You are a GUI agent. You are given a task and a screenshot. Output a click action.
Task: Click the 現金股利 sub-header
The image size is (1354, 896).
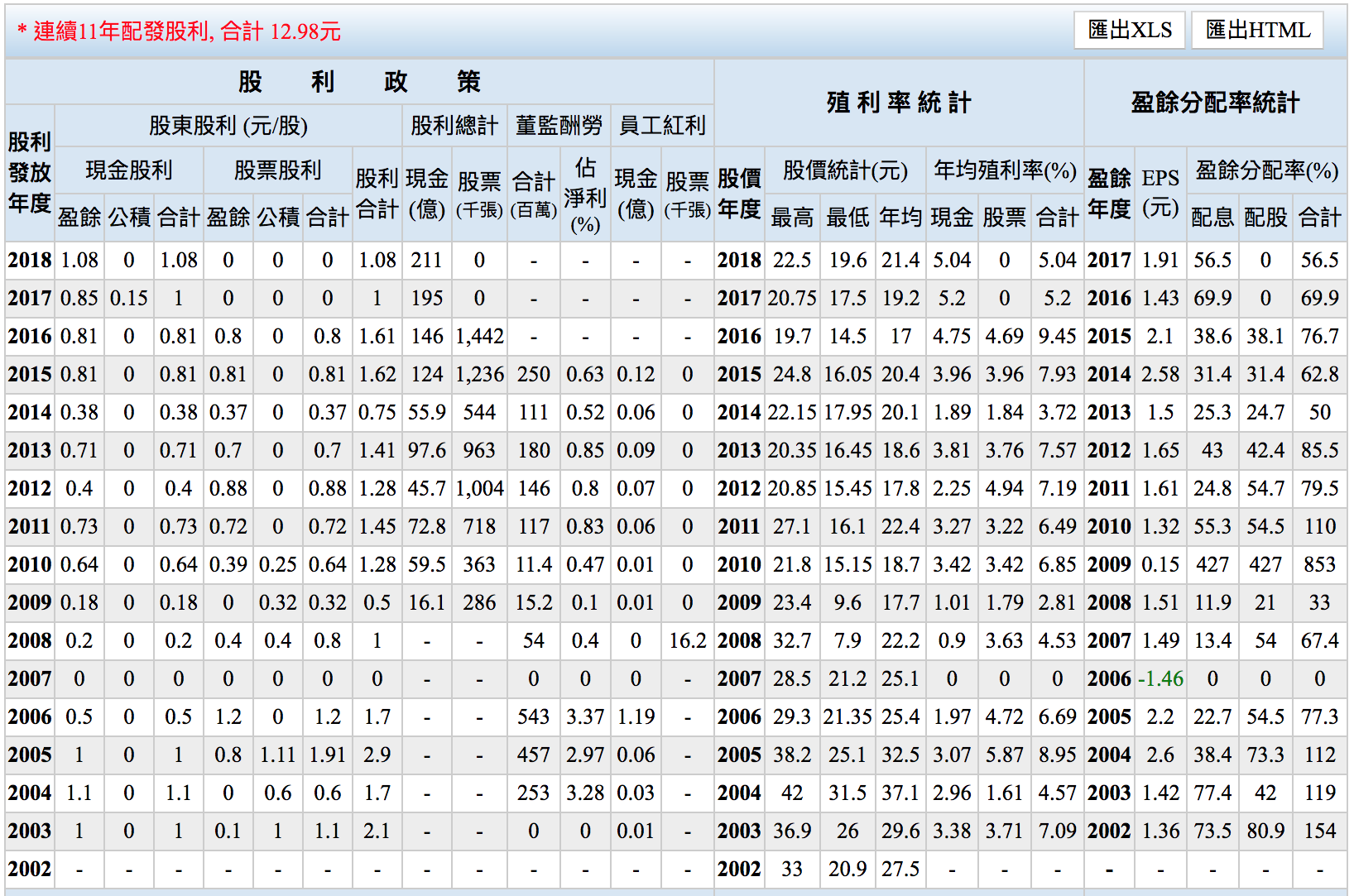pos(128,170)
